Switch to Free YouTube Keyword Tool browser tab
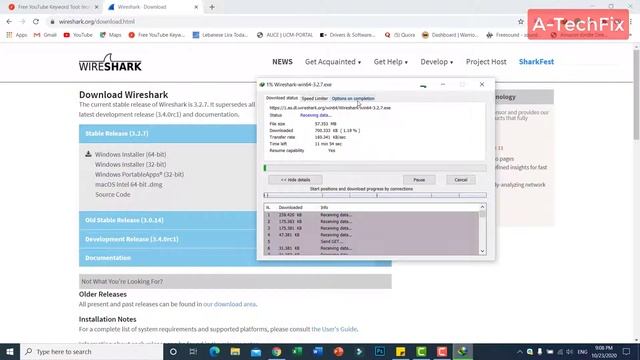 (x=53, y=7)
